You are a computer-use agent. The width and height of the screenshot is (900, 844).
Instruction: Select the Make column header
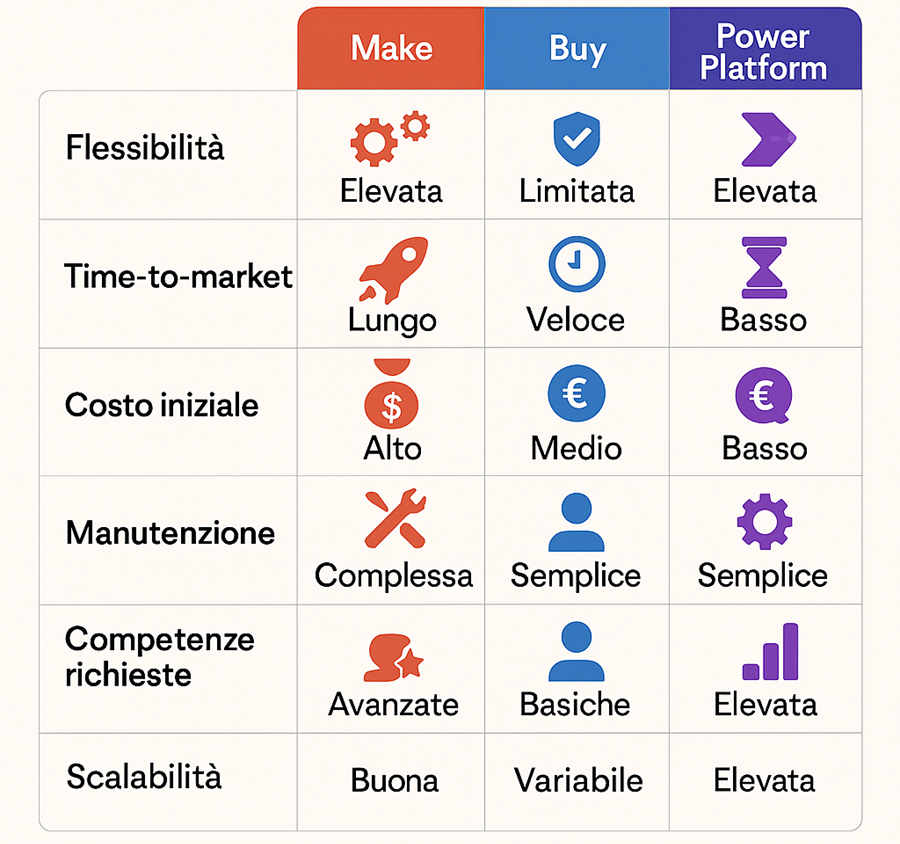click(x=391, y=49)
